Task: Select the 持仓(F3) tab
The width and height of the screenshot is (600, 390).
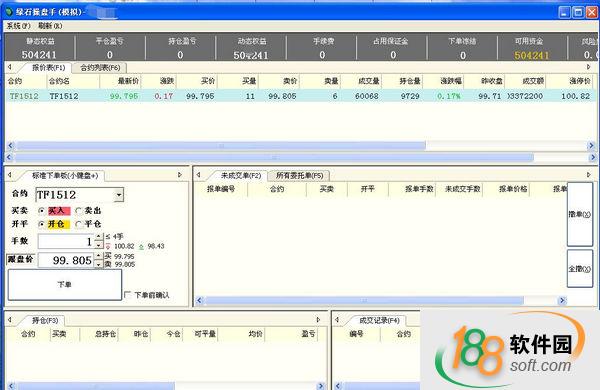Action: tap(45, 320)
